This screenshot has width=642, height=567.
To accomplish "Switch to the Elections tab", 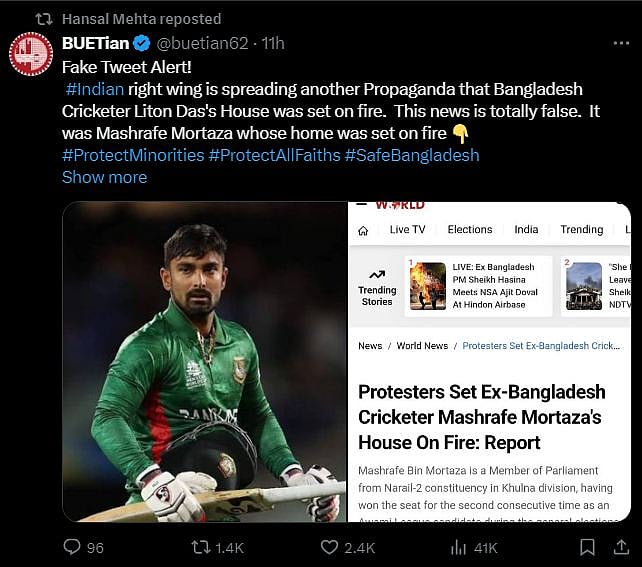I will 470,229.
